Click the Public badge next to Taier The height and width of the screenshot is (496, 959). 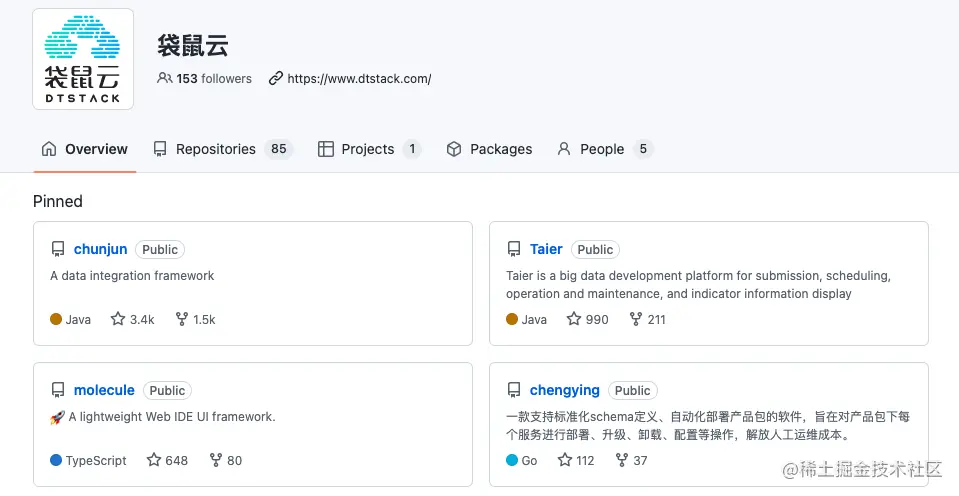(x=595, y=250)
